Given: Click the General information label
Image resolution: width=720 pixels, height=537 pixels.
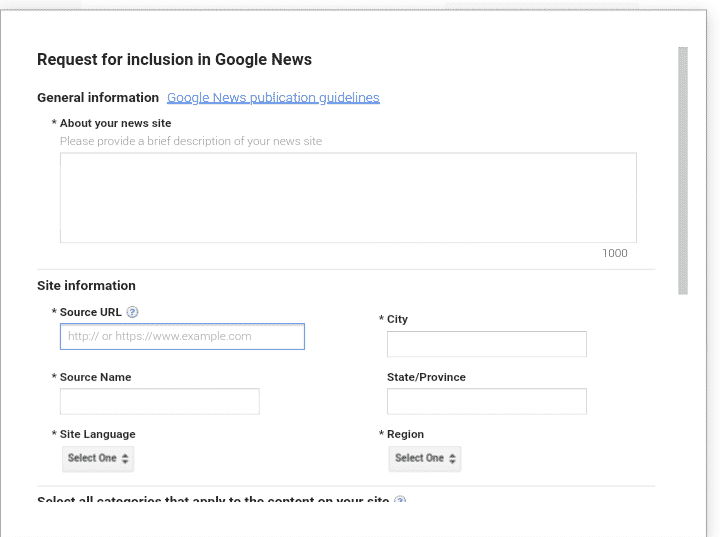Looking at the screenshot, I should [98, 97].
